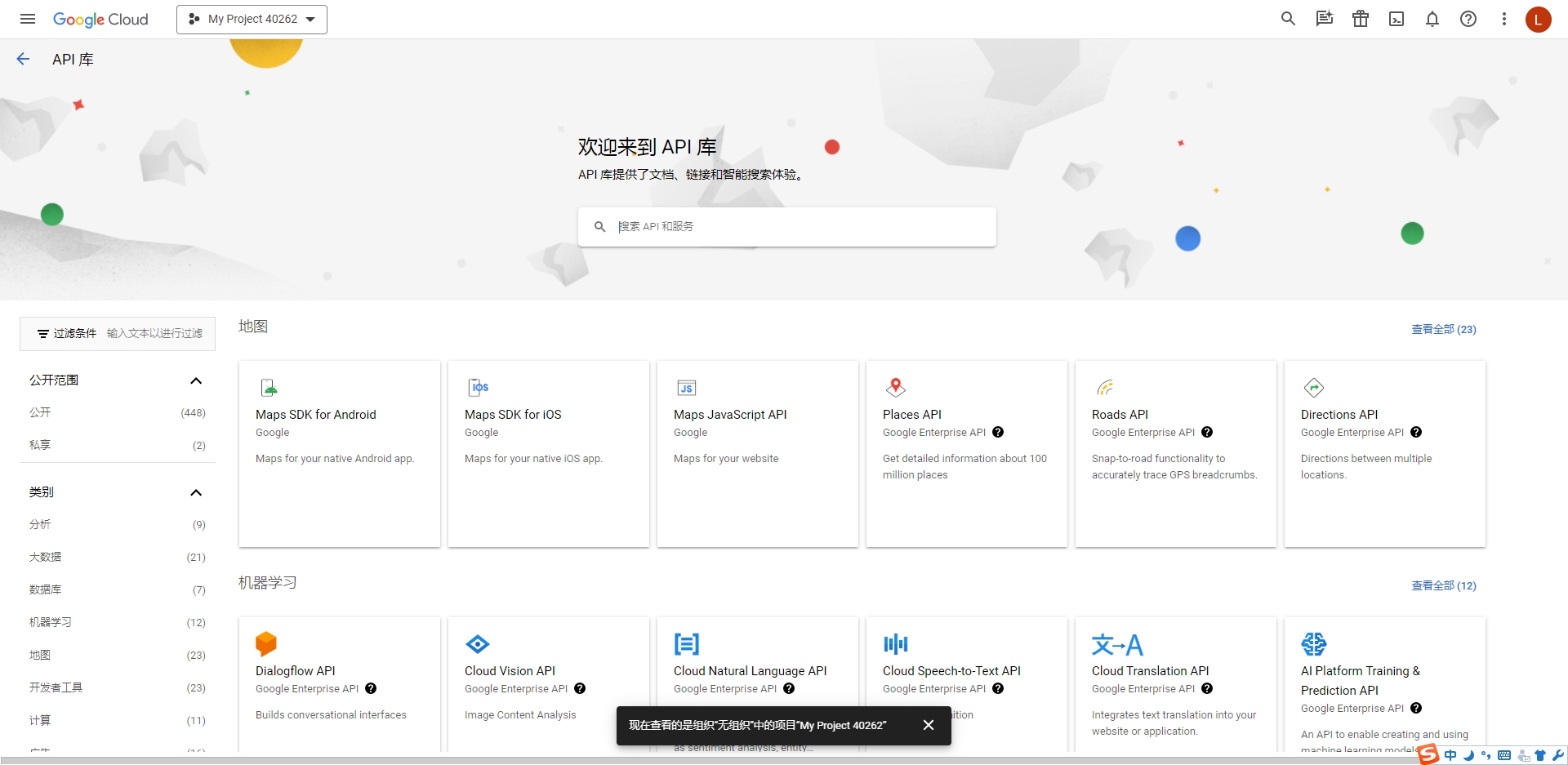Click the top bar search icon
The height and width of the screenshot is (765, 1568).
(1288, 19)
